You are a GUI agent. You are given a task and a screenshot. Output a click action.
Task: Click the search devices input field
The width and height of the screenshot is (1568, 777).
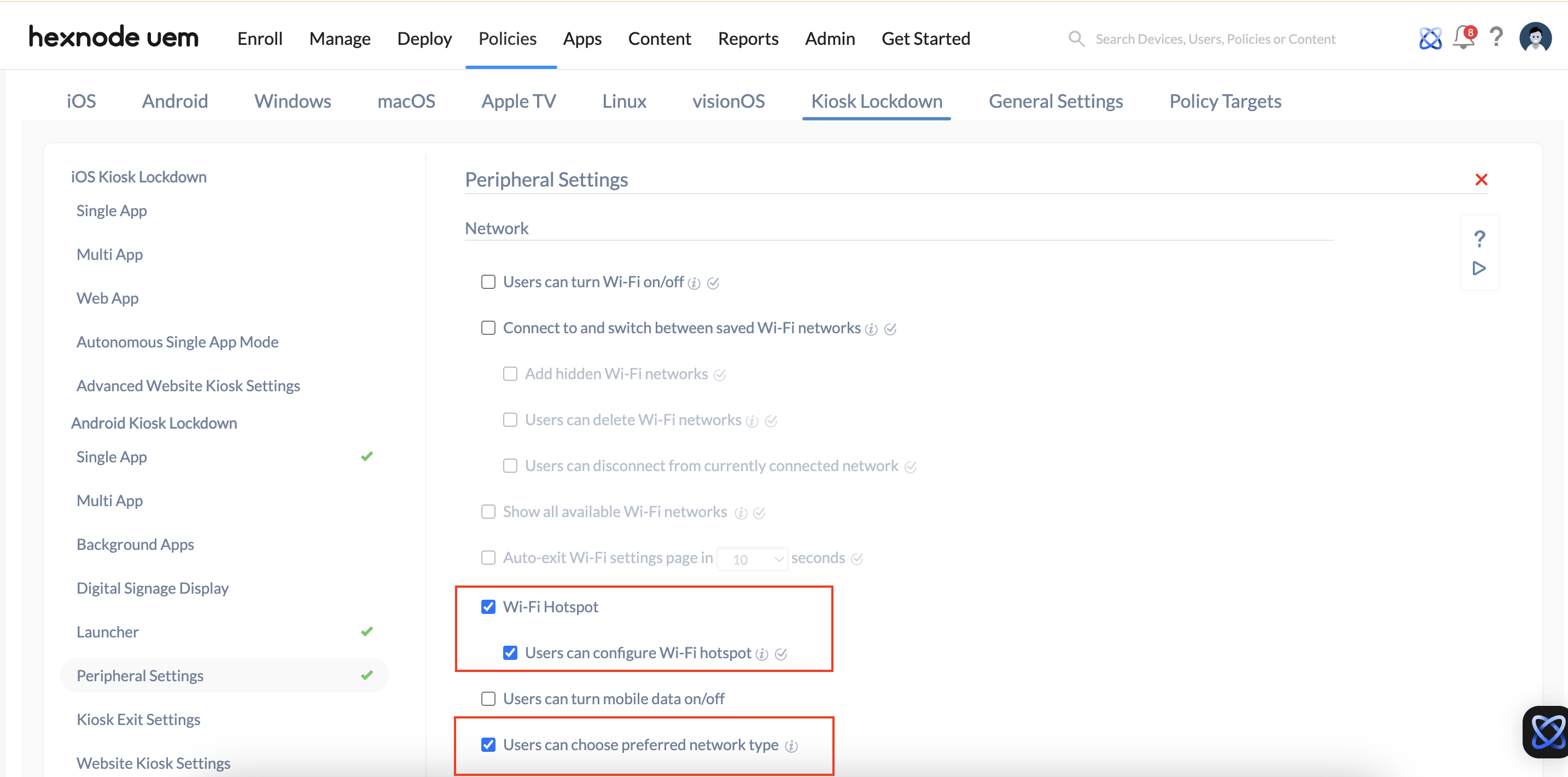click(1215, 39)
